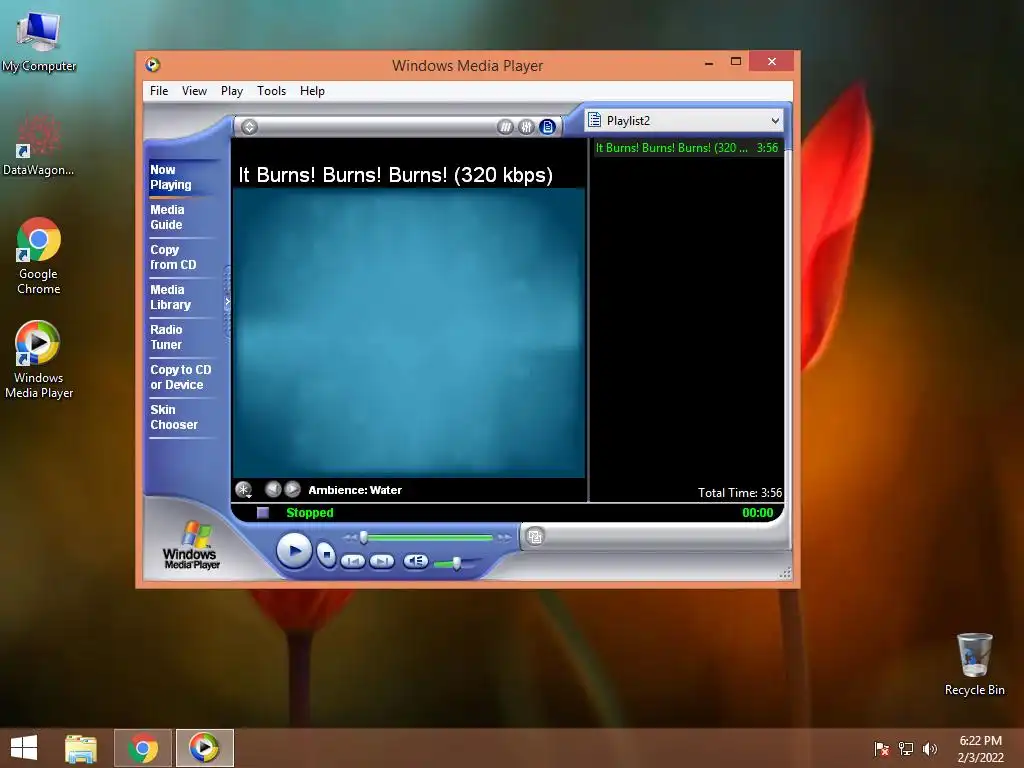The height and width of the screenshot is (768, 1024).
Task: Show equalizer and settings panel
Action: click(x=526, y=127)
